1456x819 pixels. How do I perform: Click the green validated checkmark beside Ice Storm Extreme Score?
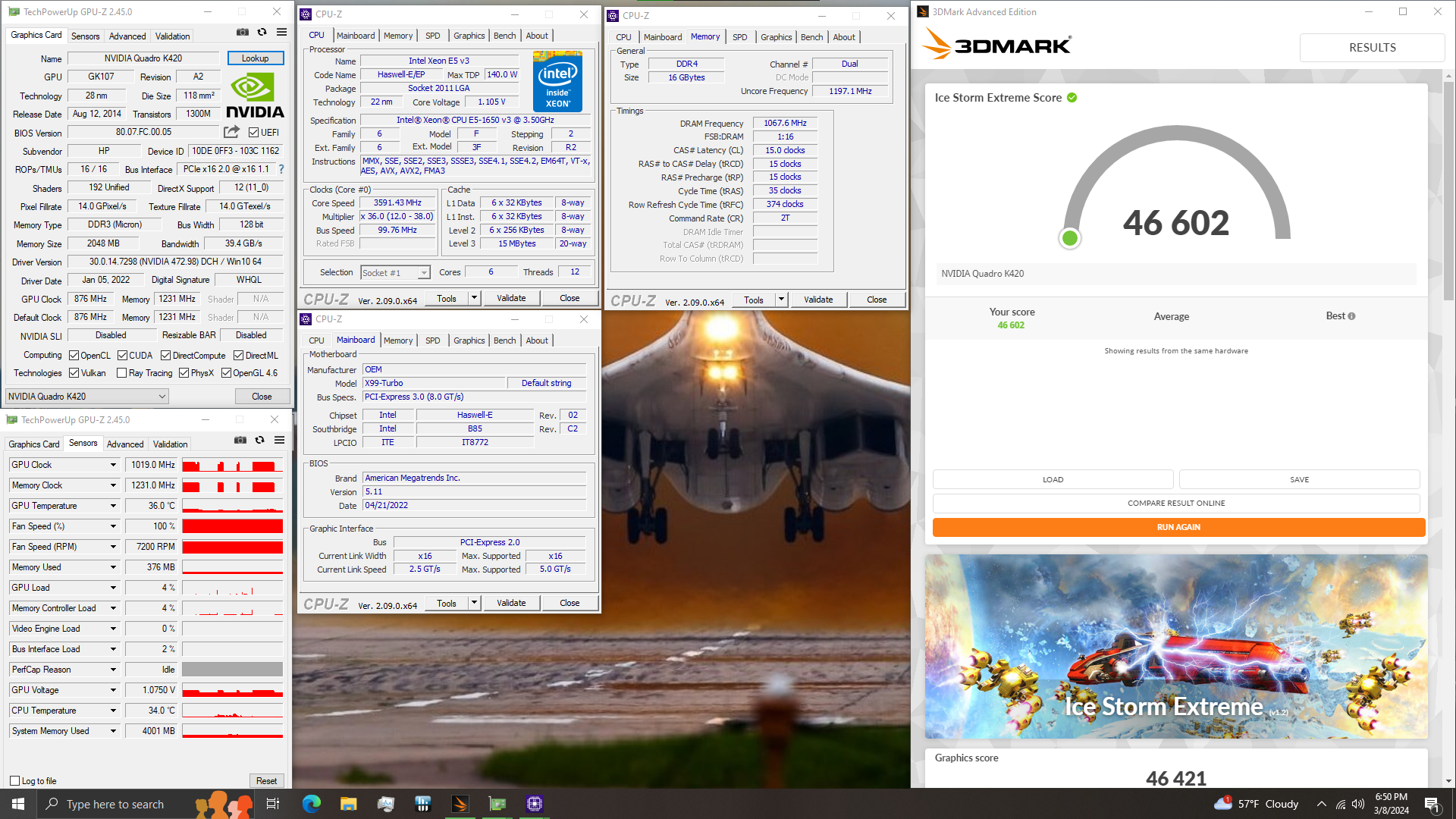click(x=1072, y=98)
